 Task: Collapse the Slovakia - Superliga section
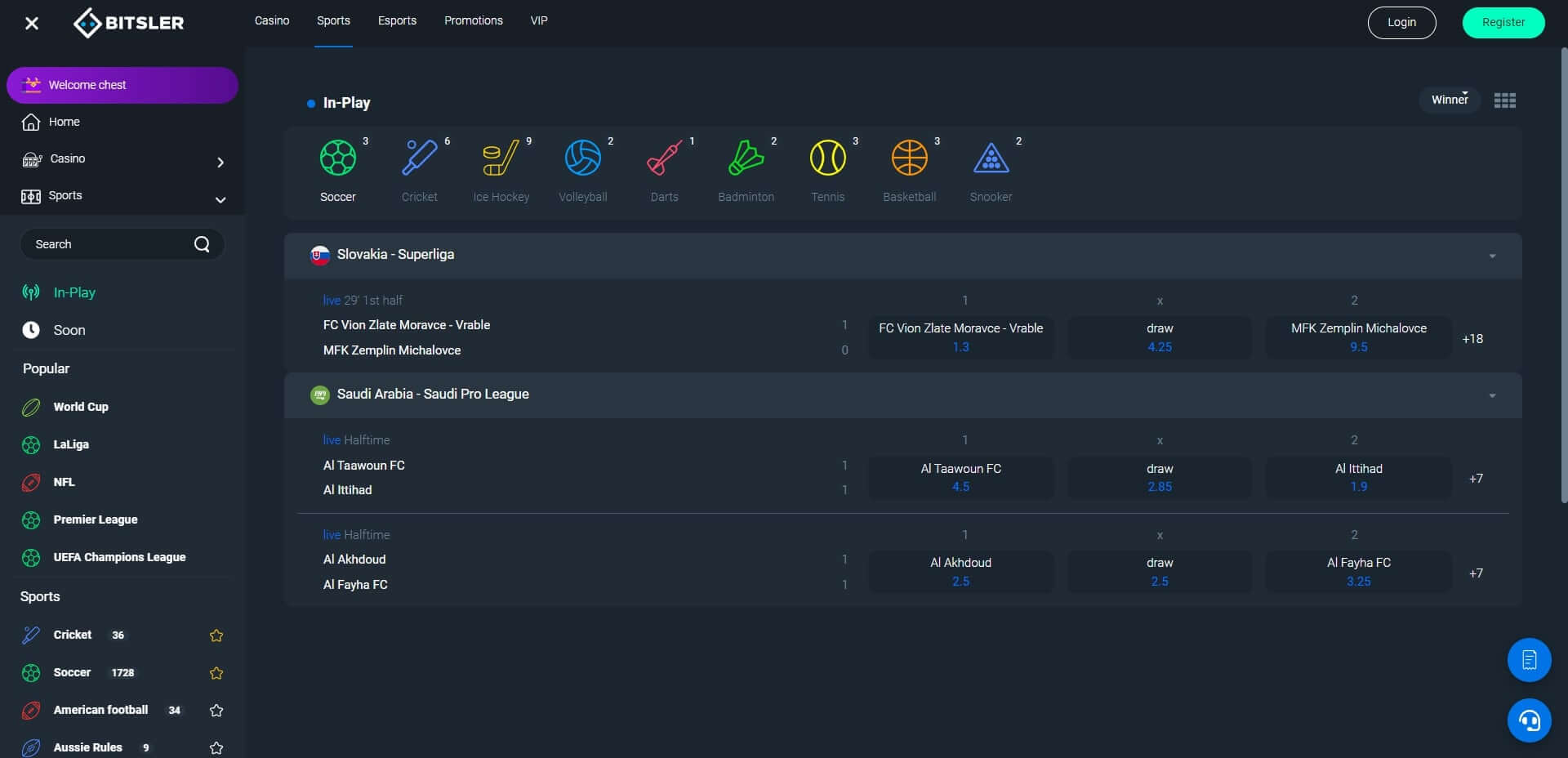point(1492,256)
